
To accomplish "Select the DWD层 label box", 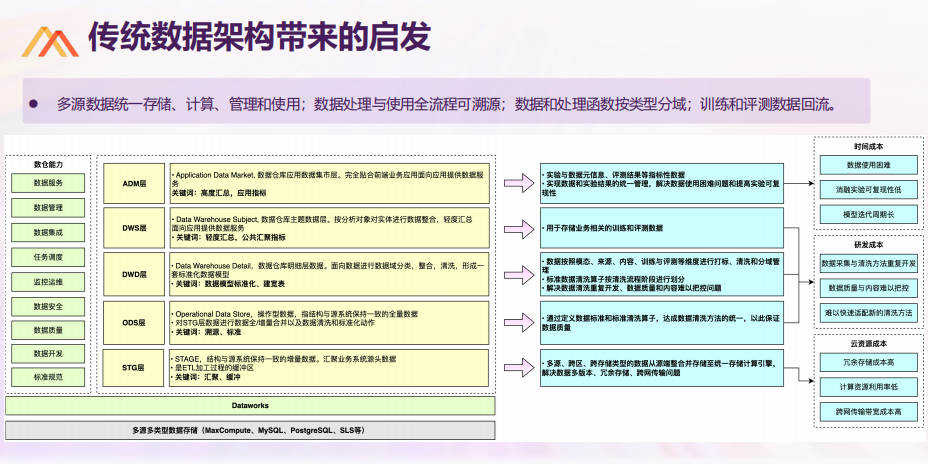I will 134,274.
